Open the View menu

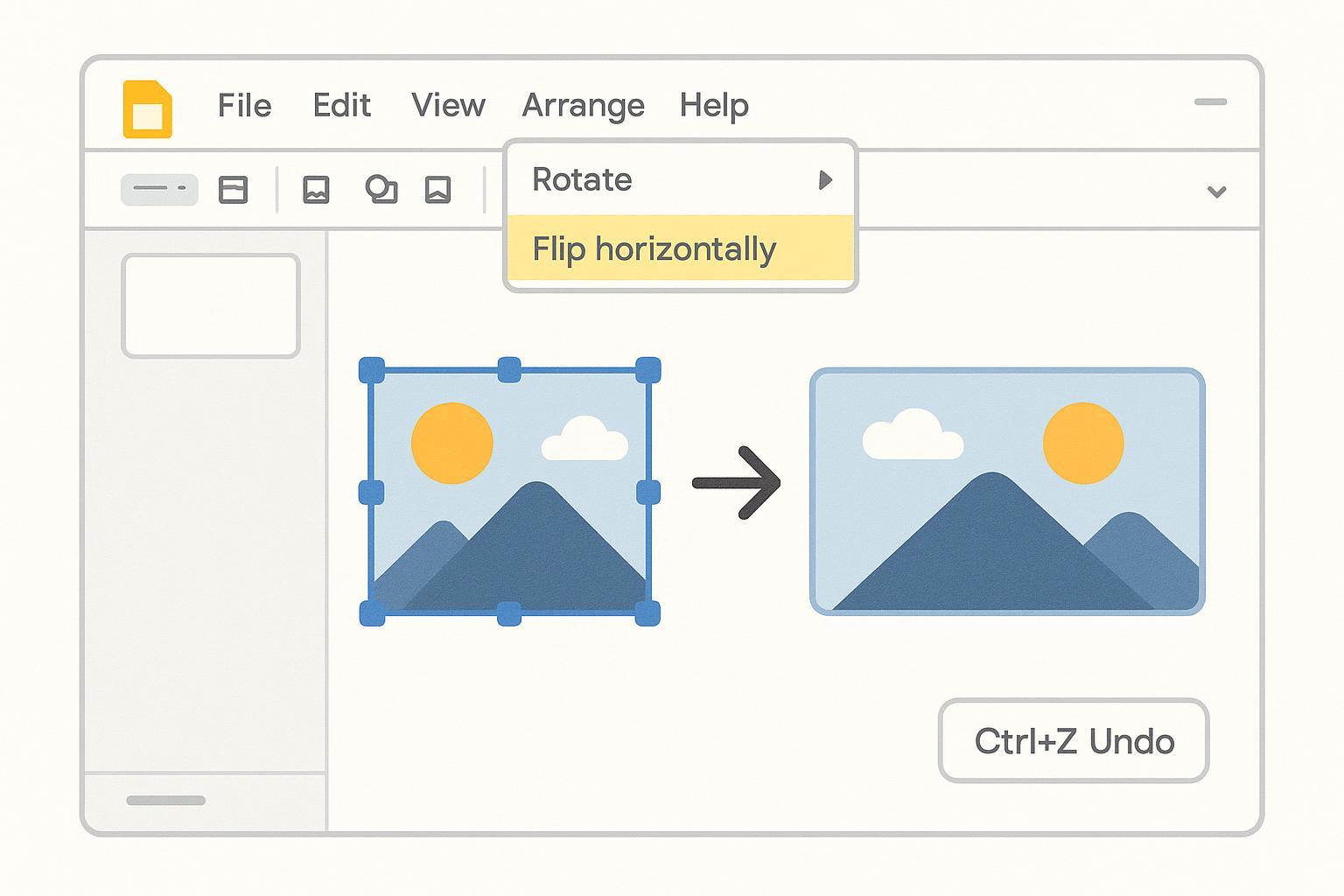click(448, 106)
